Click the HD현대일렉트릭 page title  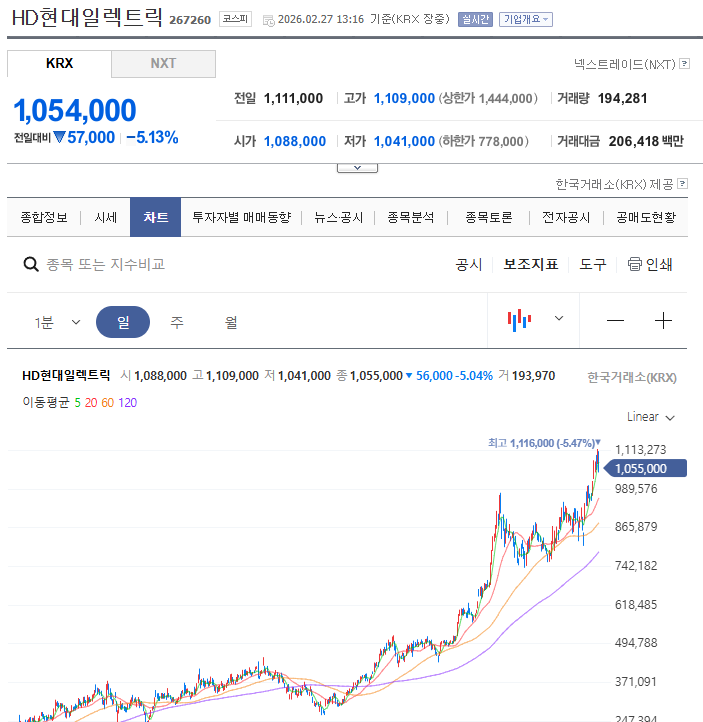tap(87, 18)
